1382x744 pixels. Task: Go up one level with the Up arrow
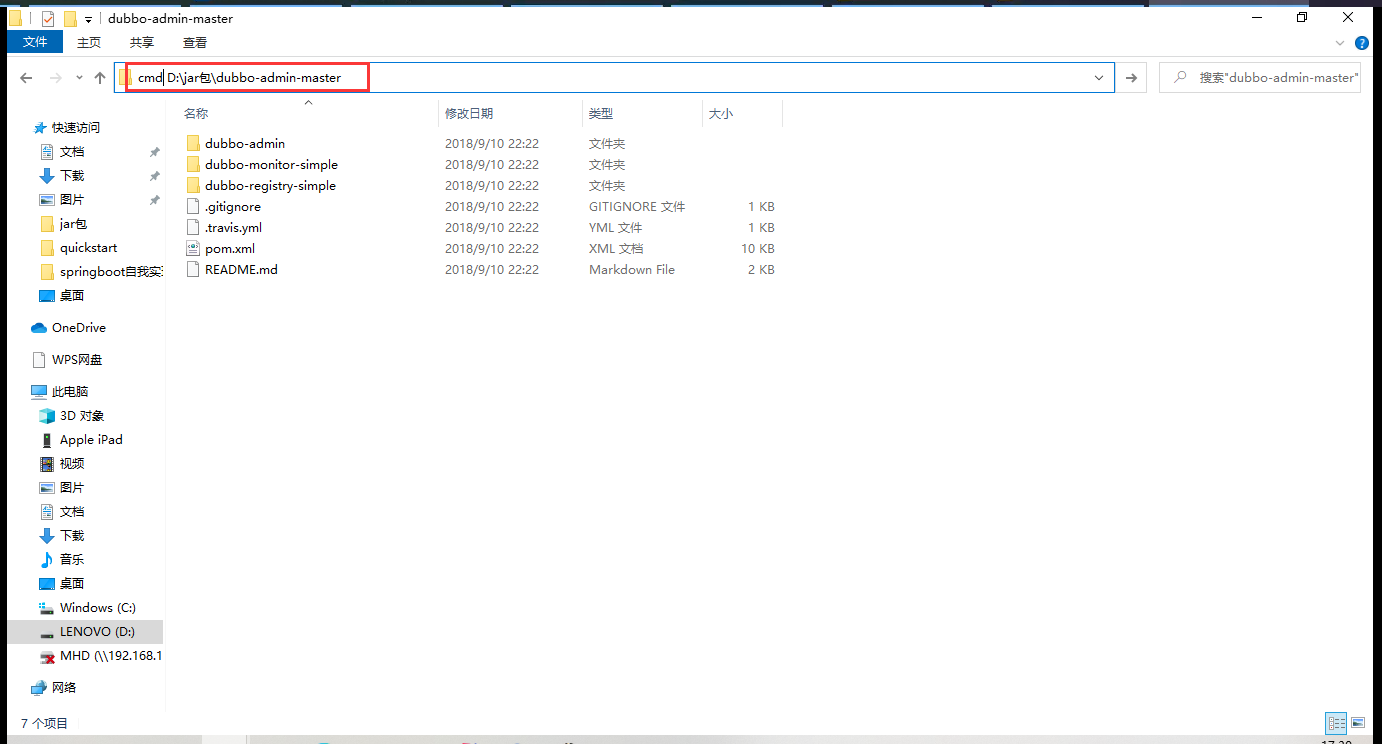pyautogui.click(x=100, y=77)
